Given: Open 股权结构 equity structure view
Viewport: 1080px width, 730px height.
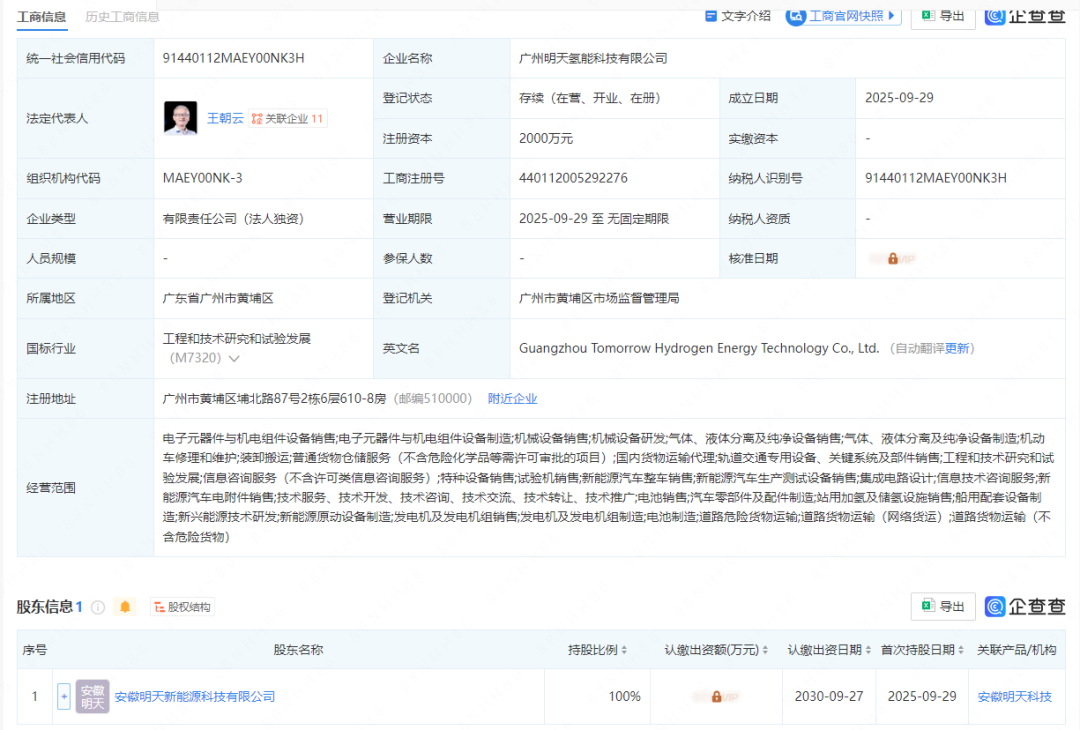Looking at the screenshot, I should tap(182, 607).
